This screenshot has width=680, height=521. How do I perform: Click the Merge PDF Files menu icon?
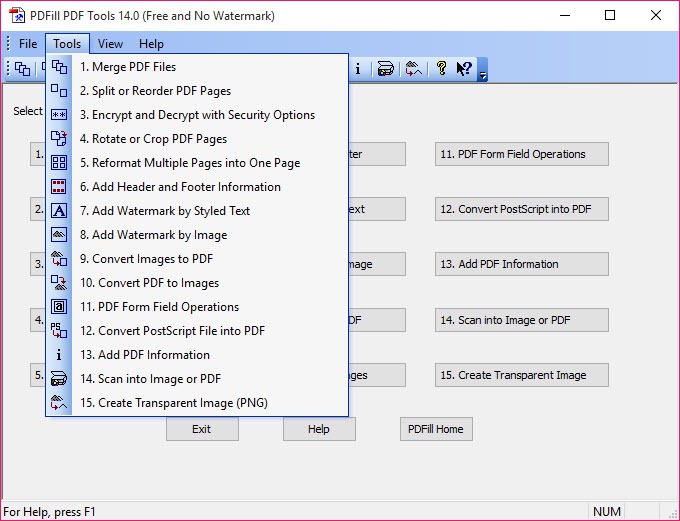pos(59,67)
